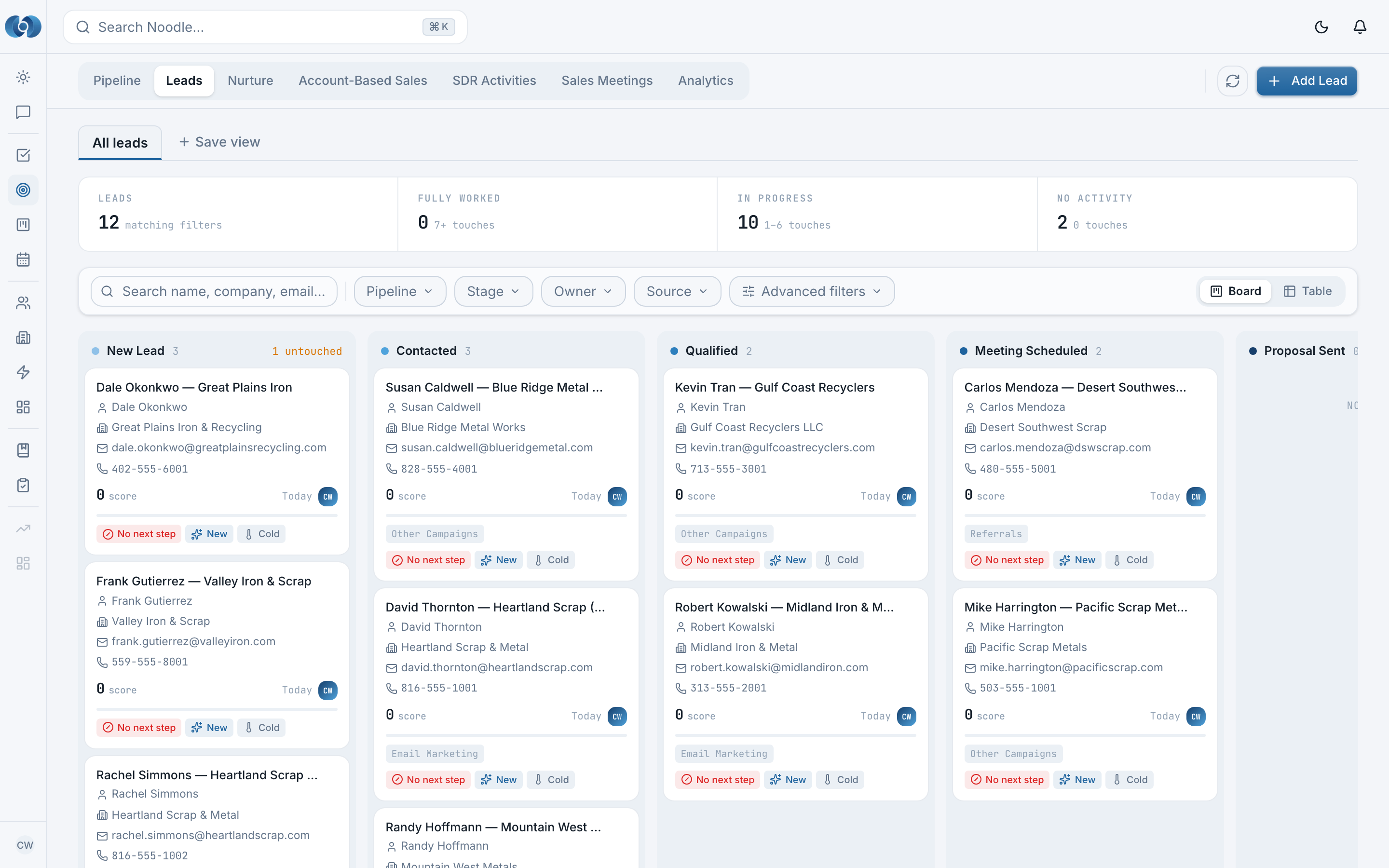Image resolution: width=1389 pixels, height=868 pixels.
Task: Open the chat sidebar icon
Action: pos(23,112)
